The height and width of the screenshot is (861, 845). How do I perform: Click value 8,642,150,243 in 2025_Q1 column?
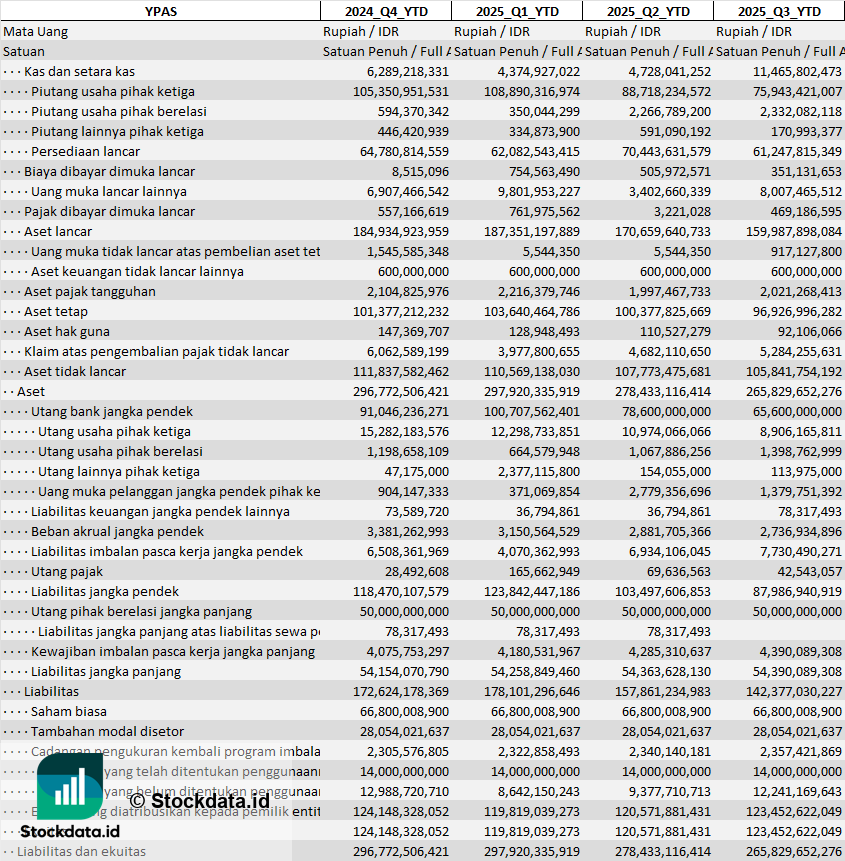click(x=539, y=792)
